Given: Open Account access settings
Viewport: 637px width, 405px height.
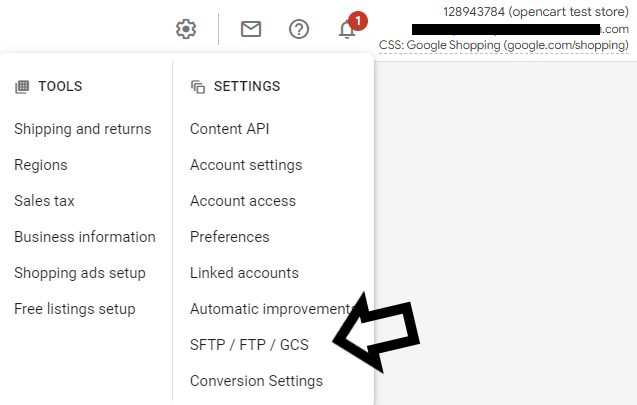Looking at the screenshot, I should [x=243, y=201].
